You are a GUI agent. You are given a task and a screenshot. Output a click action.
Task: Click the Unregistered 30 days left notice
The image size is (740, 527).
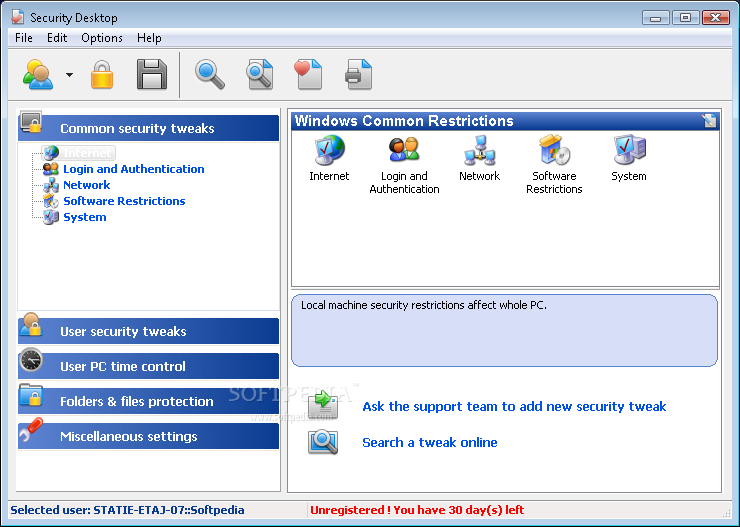pos(417,510)
